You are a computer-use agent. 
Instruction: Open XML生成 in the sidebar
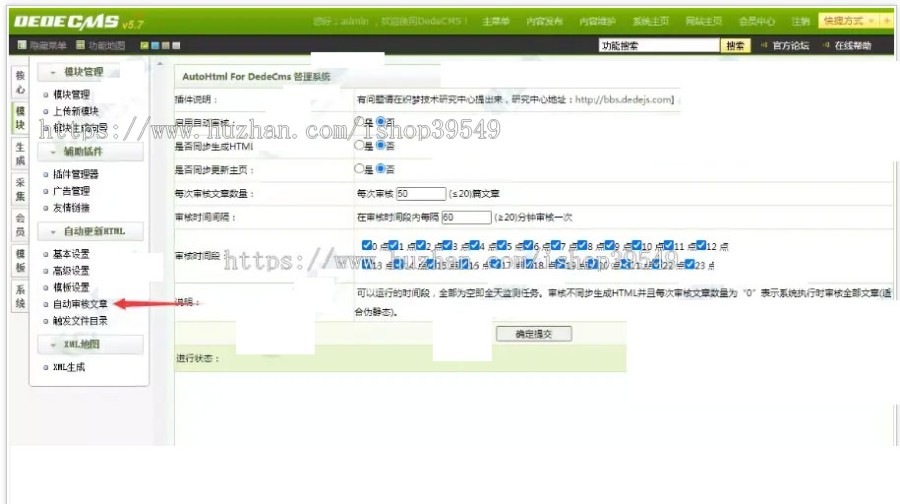[69, 367]
